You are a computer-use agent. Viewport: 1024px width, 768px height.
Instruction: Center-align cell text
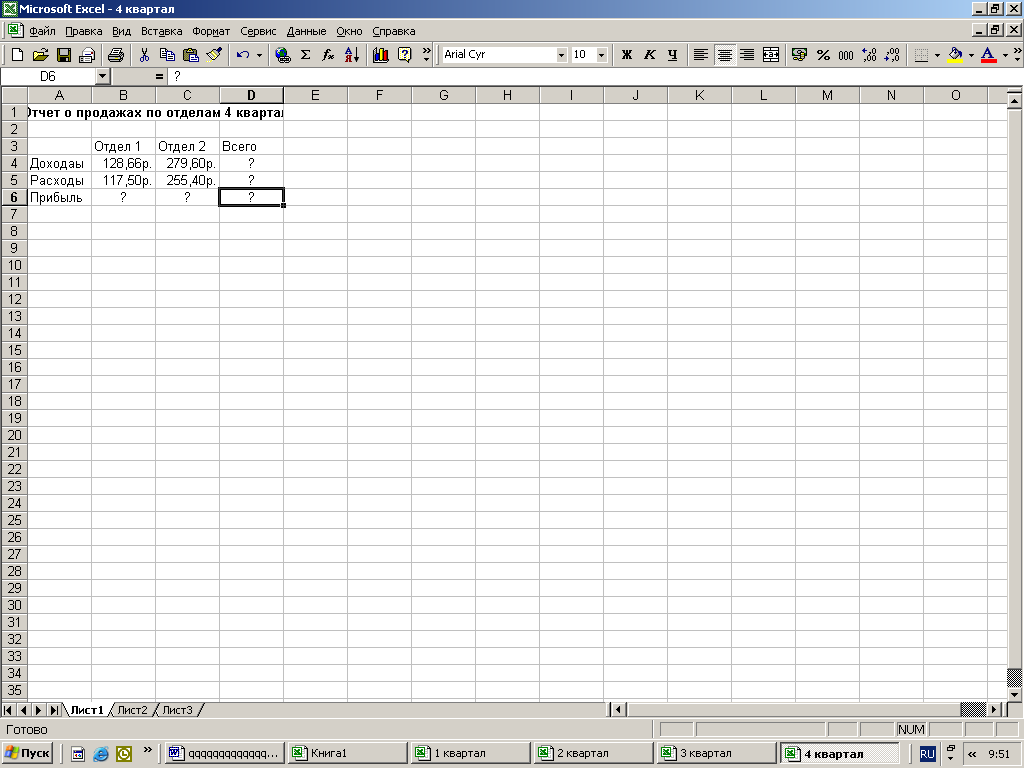coord(724,55)
